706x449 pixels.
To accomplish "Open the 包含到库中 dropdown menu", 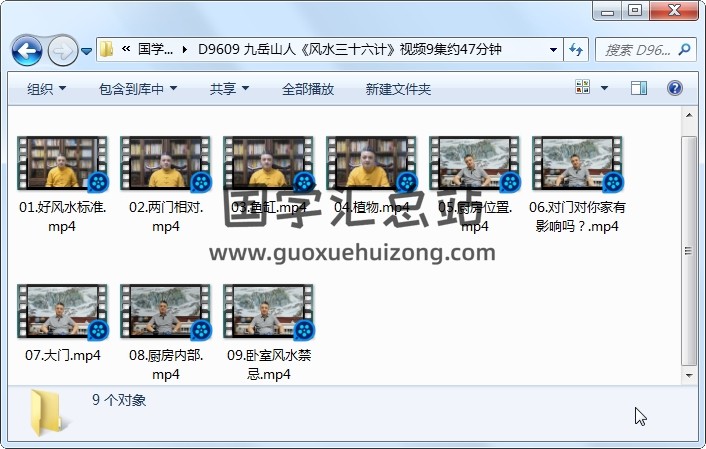I will [138, 89].
